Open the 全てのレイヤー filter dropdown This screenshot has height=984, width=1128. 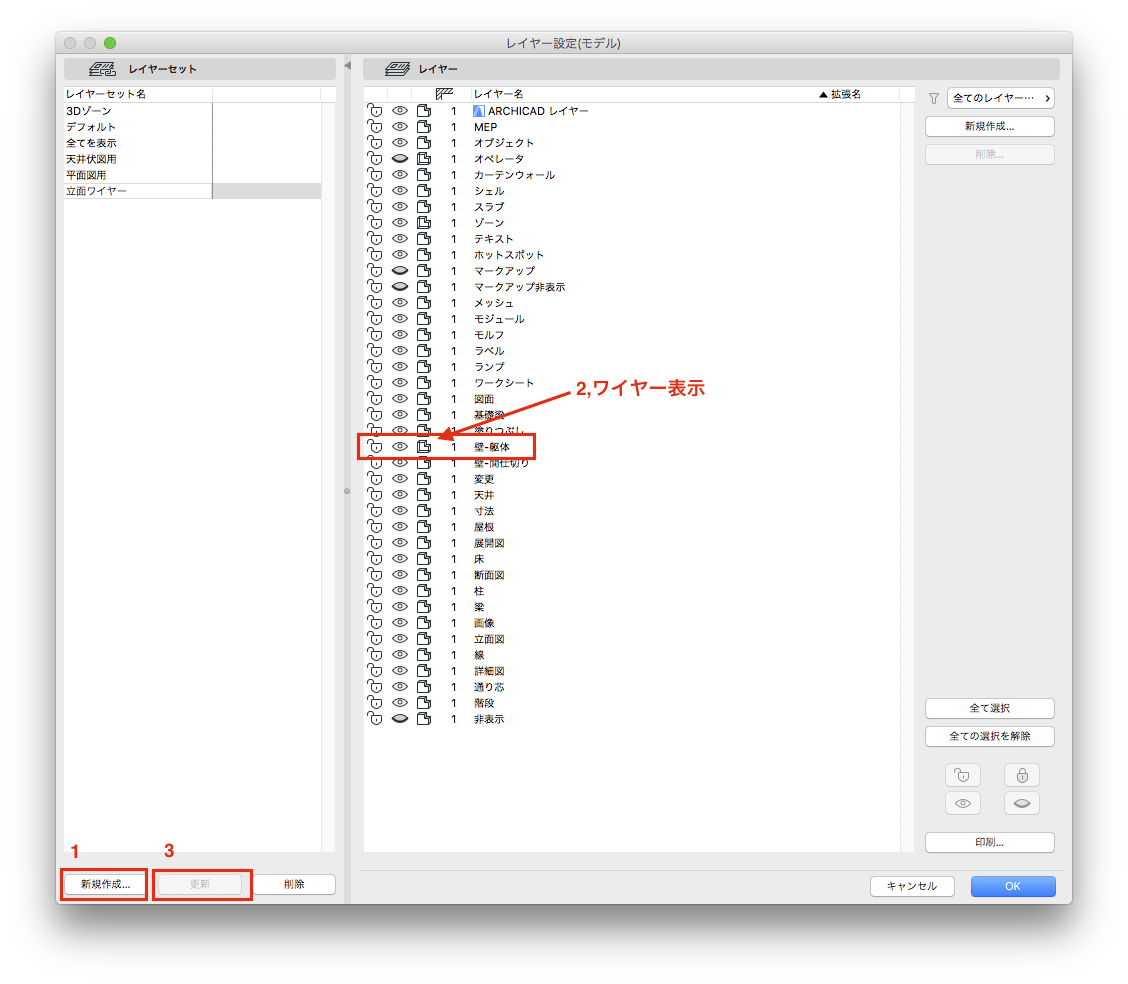(1001, 98)
